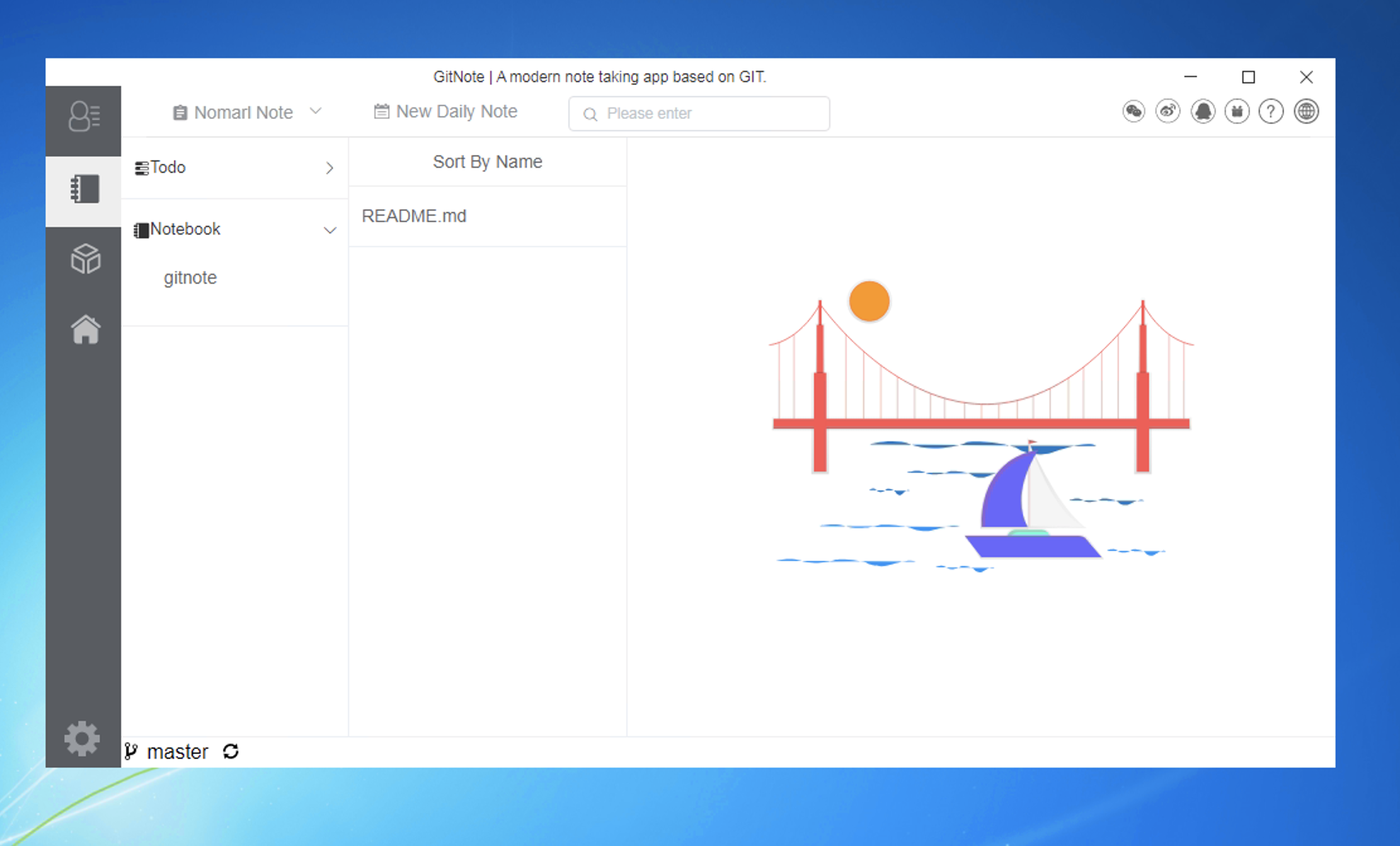Click Sort By Name header
Viewport: 1400px width, 846px height.
click(487, 161)
